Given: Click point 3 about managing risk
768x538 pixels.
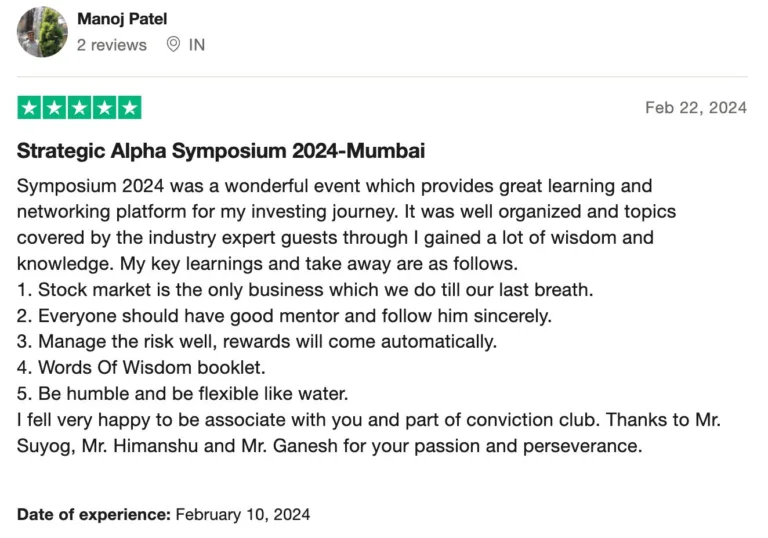Looking at the screenshot, I should (x=257, y=342).
